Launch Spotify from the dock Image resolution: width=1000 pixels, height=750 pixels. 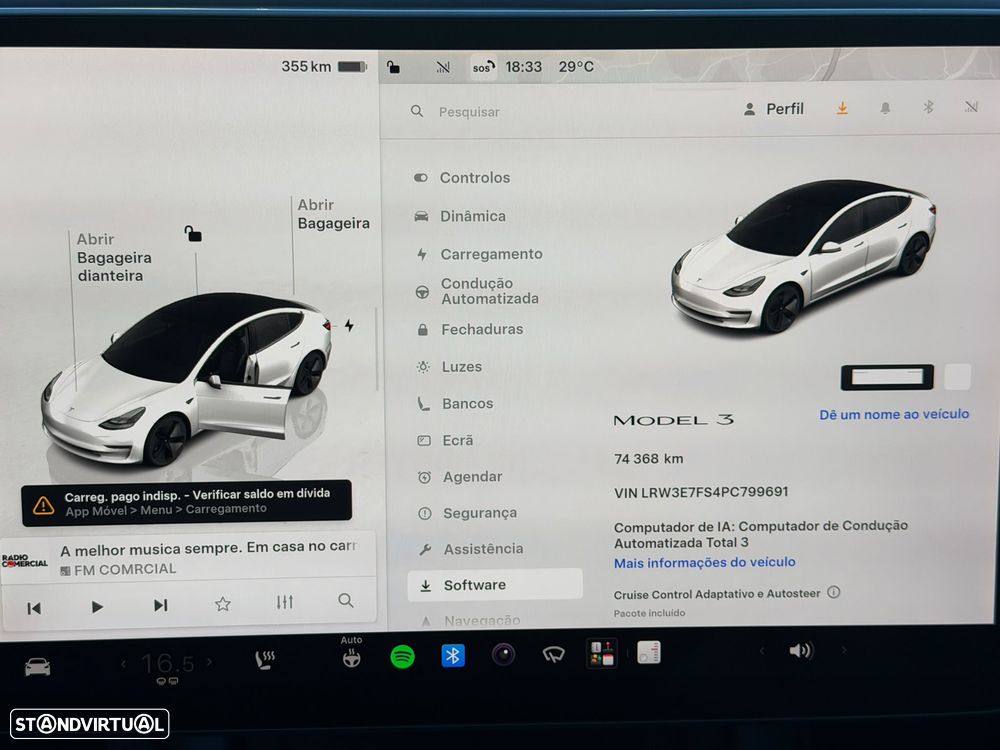[402, 656]
